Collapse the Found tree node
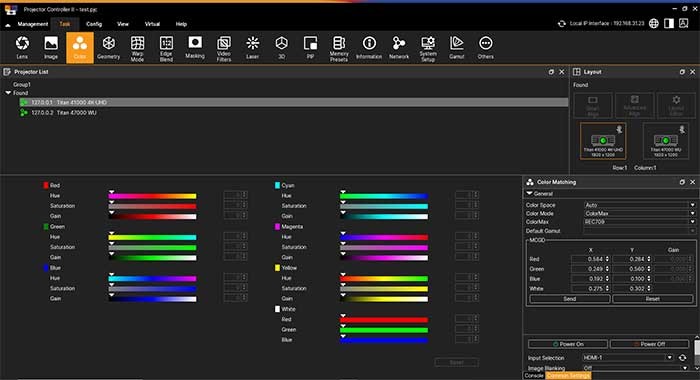The image size is (700, 380). (8, 93)
